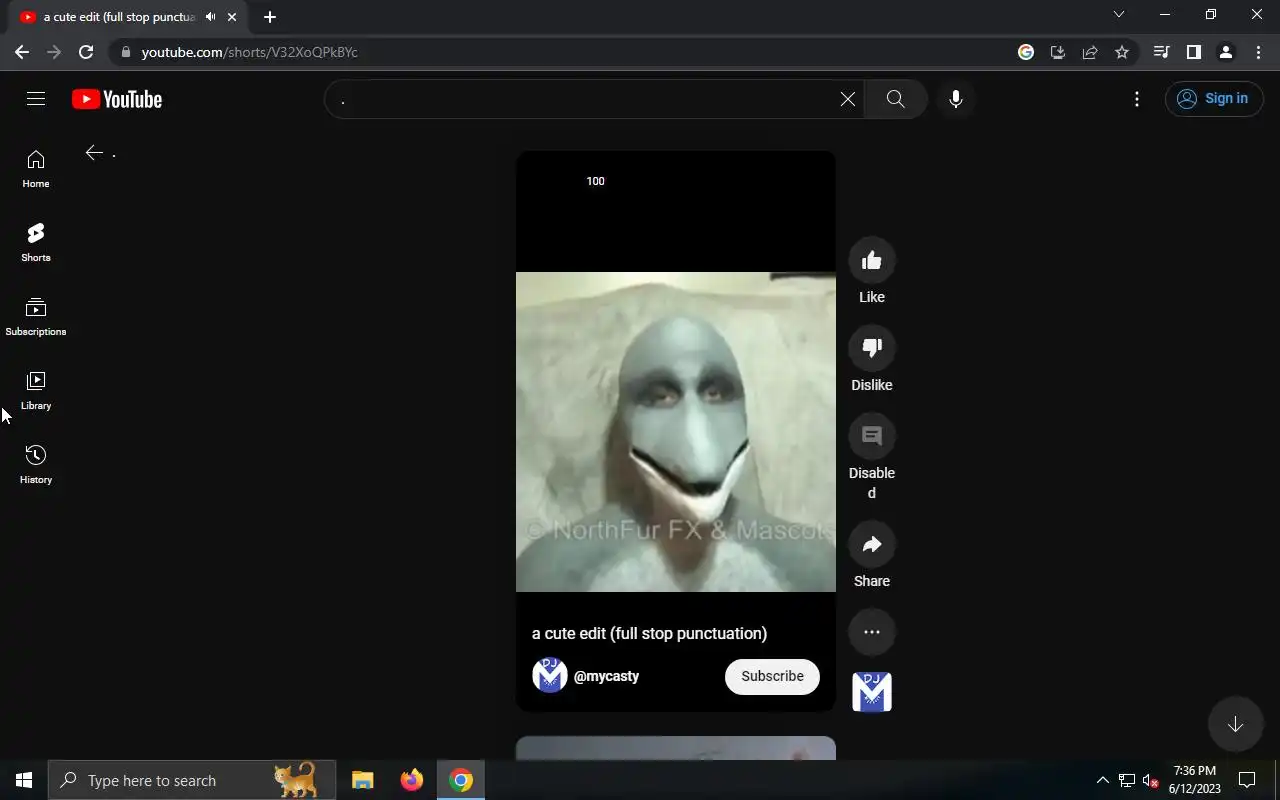Screen dimensions: 1280x800
Task: Bookmark this page with the star
Action: pos(1122,52)
